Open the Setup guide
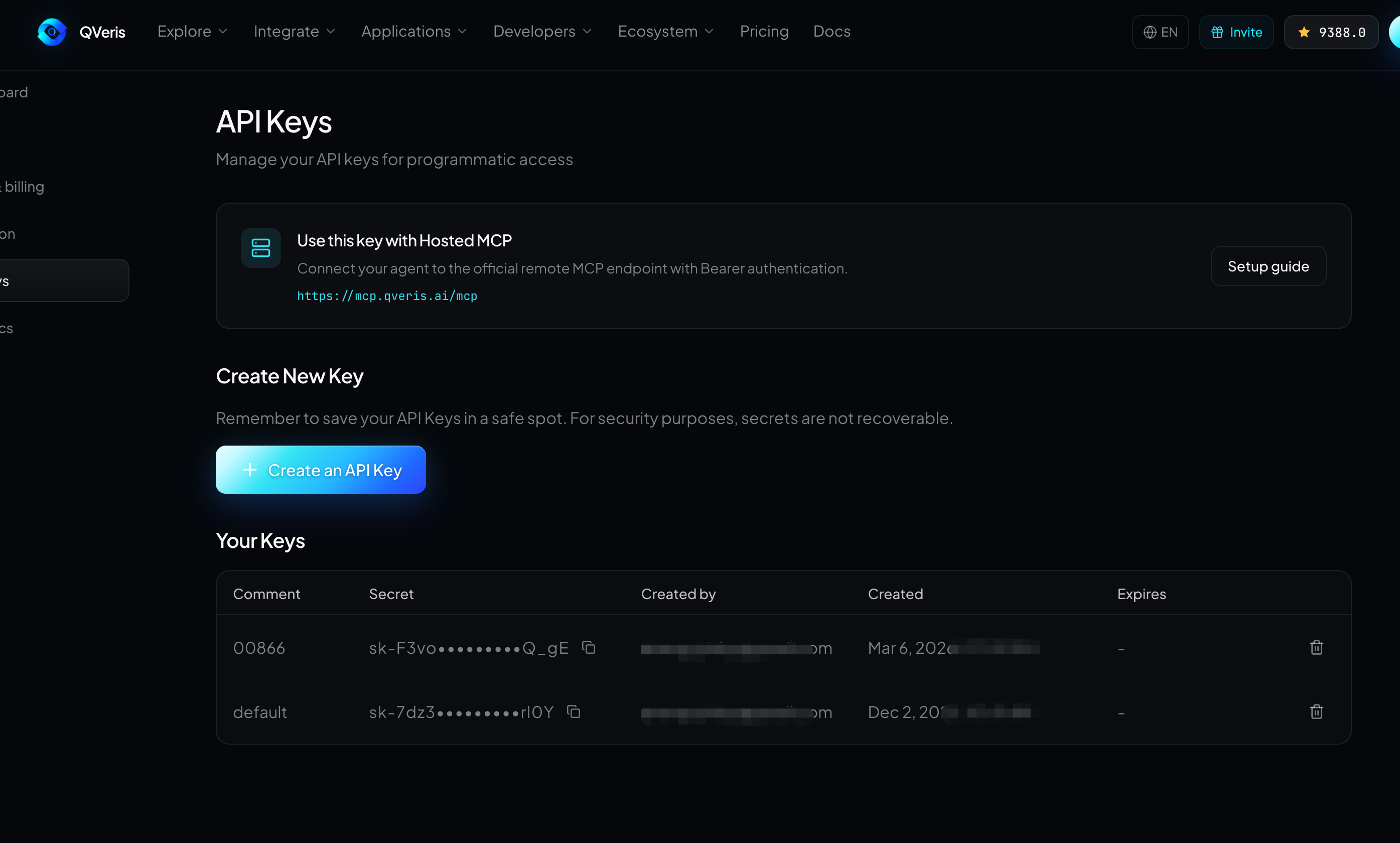The width and height of the screenshot is (1400, 843). pos(1268,266)
